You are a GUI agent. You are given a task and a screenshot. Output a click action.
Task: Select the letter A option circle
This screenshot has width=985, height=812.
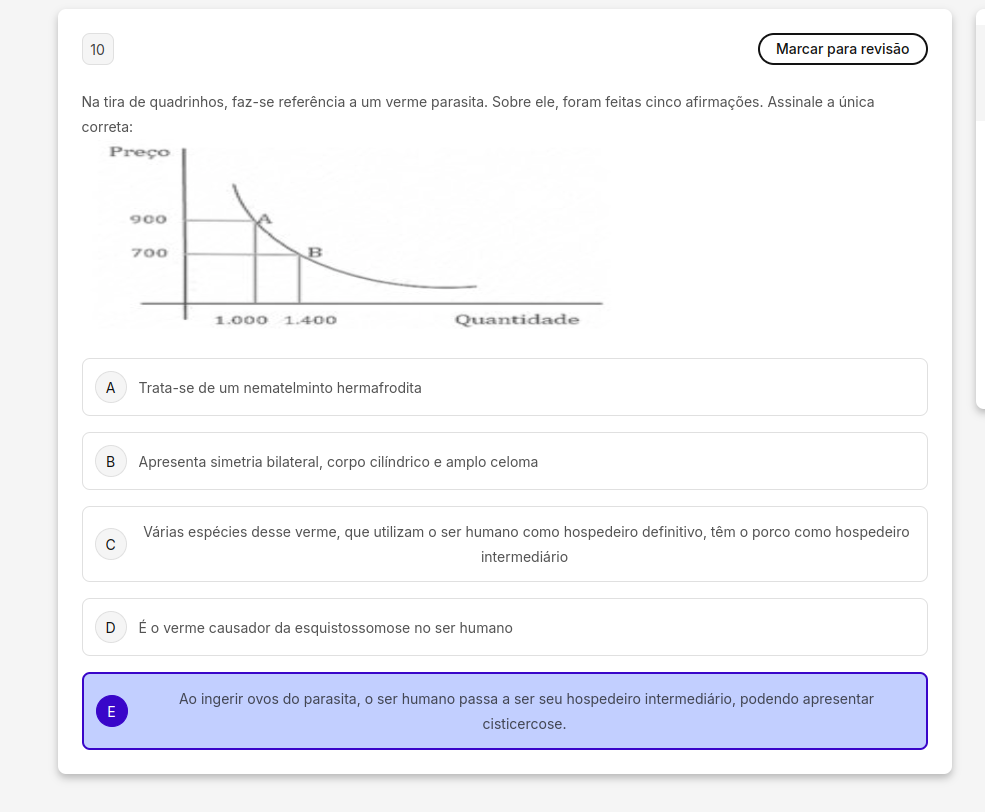[111, 387]
